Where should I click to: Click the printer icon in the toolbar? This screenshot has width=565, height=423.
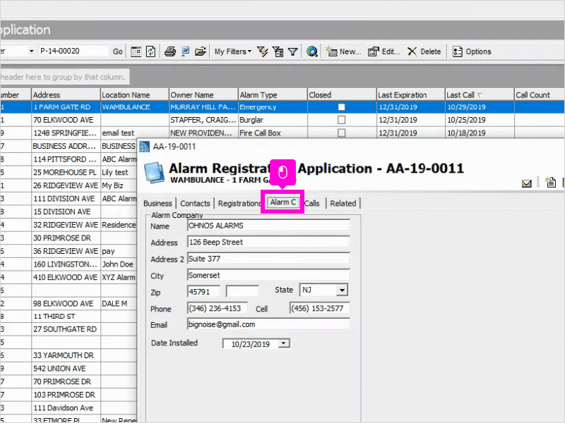170,52
